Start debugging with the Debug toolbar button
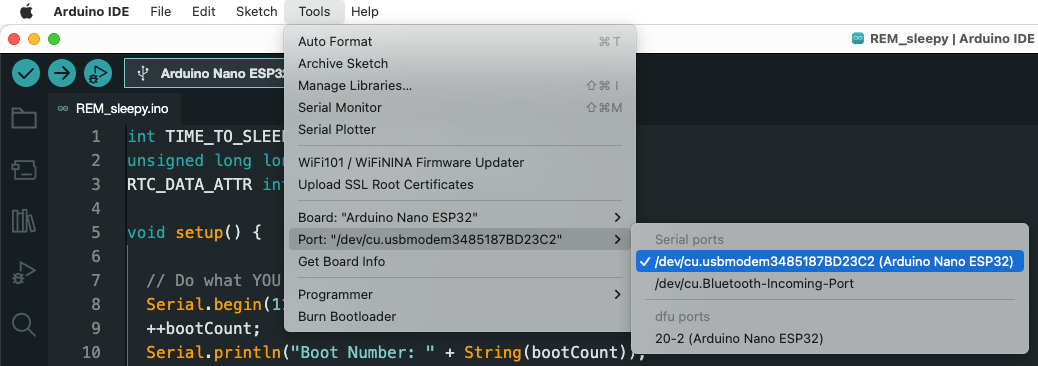 (98, 73)
